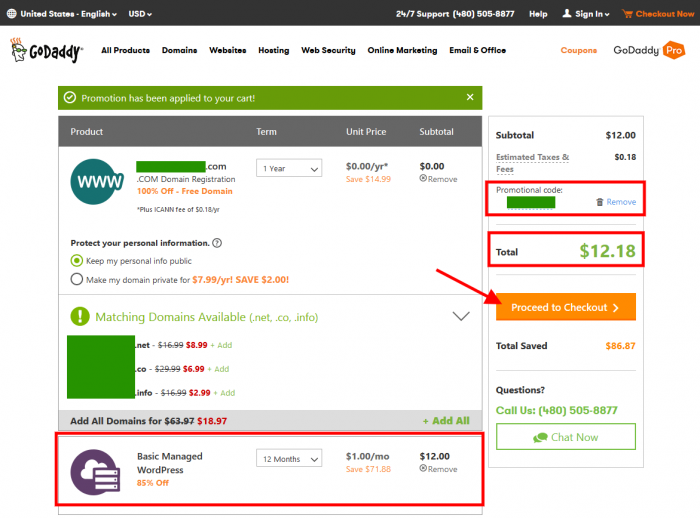Select Keep my personal info public
700x518 pixels.
click(x=77, y=260)
